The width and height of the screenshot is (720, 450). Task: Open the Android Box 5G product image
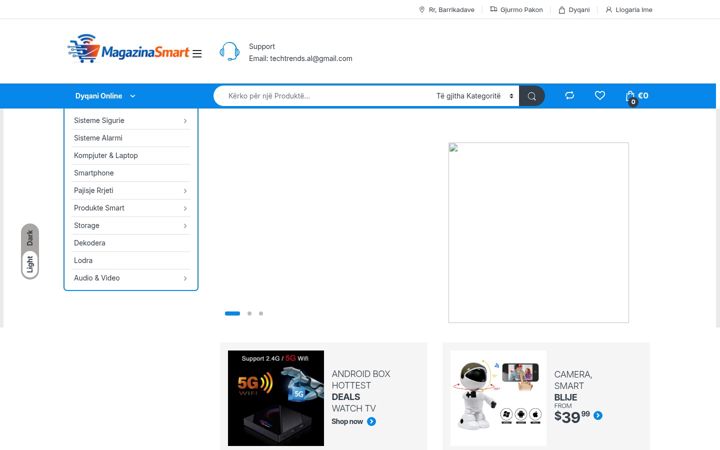[276, 398]
